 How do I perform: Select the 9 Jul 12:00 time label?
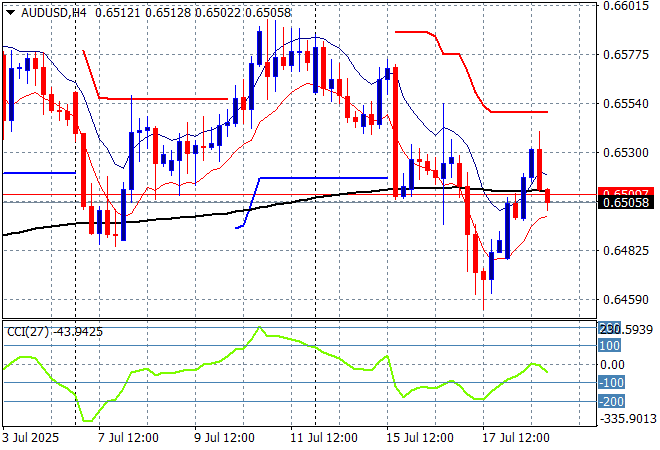[224, 438]
